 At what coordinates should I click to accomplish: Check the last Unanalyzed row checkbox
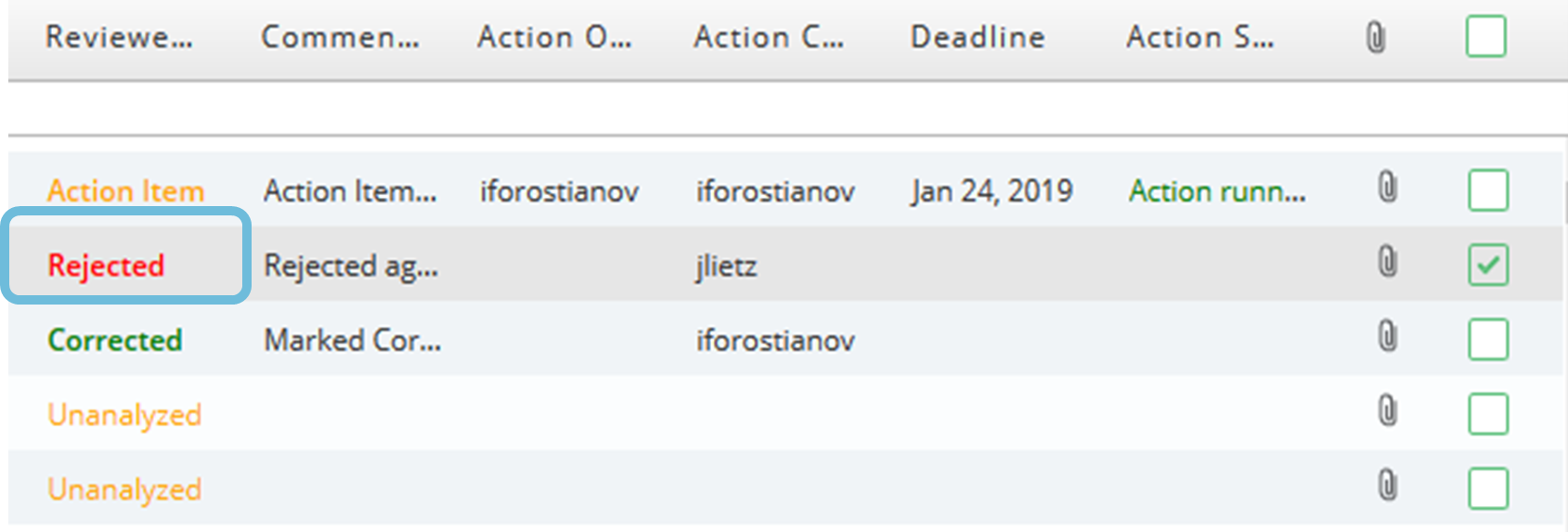click(1488, 488)
